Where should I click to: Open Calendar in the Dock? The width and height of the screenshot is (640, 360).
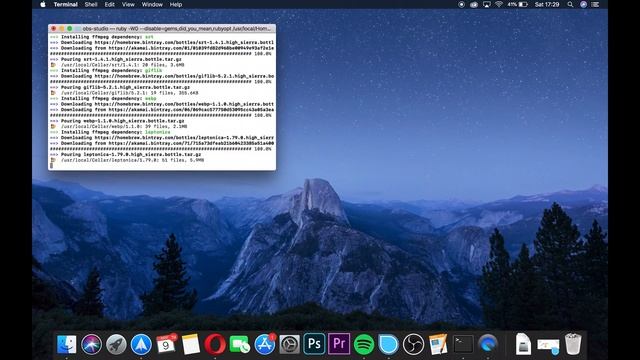(x=166, y=344)
